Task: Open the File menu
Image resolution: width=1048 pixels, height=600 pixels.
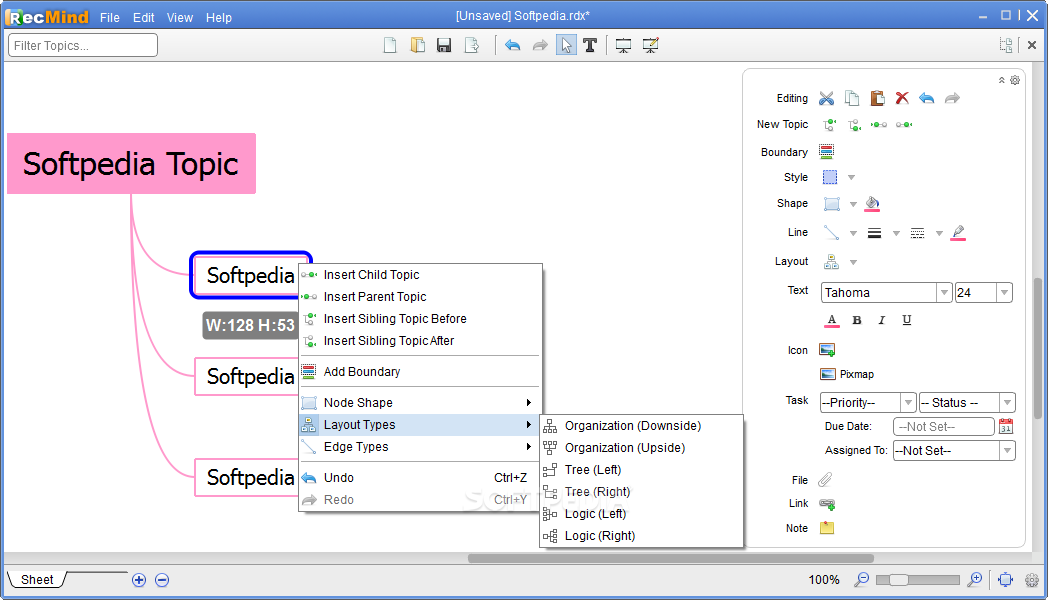Action: point(110,18)
